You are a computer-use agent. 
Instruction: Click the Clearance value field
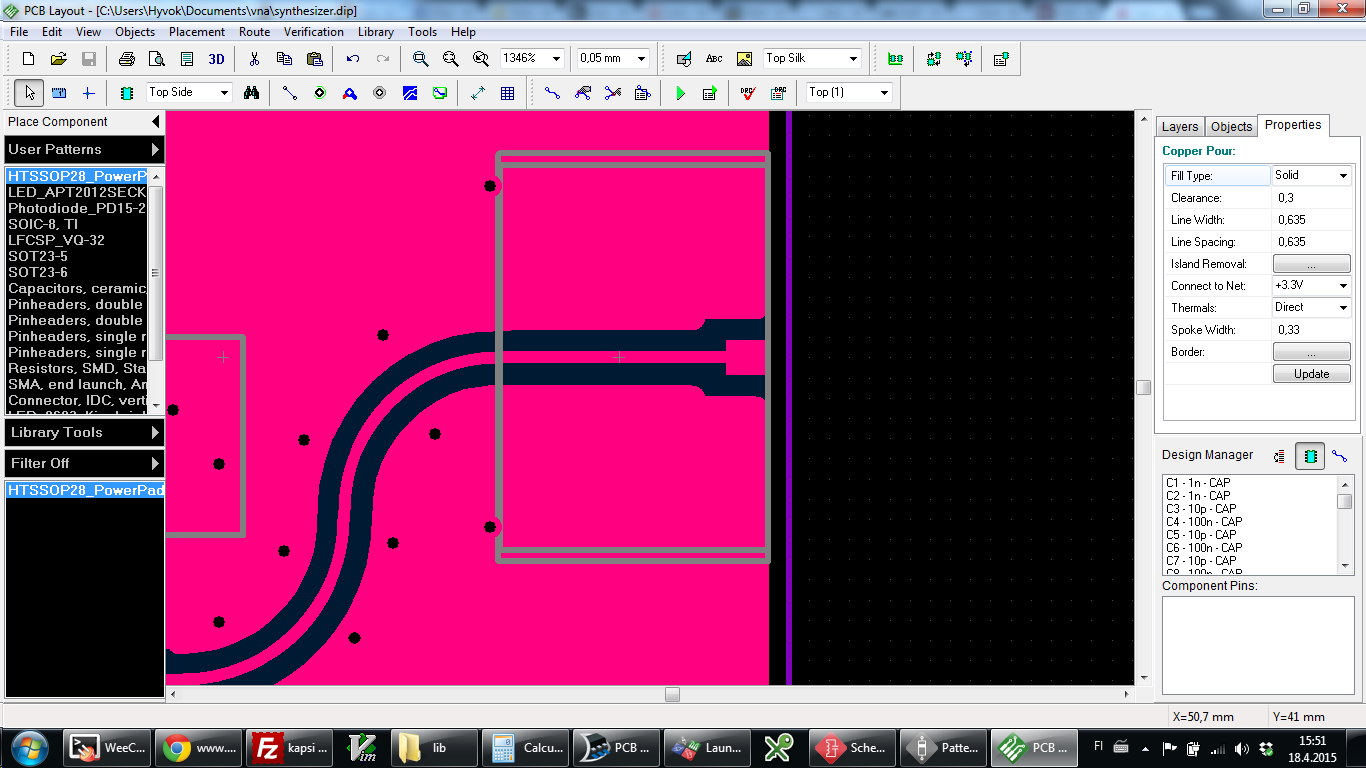[x=1311, y=198]
